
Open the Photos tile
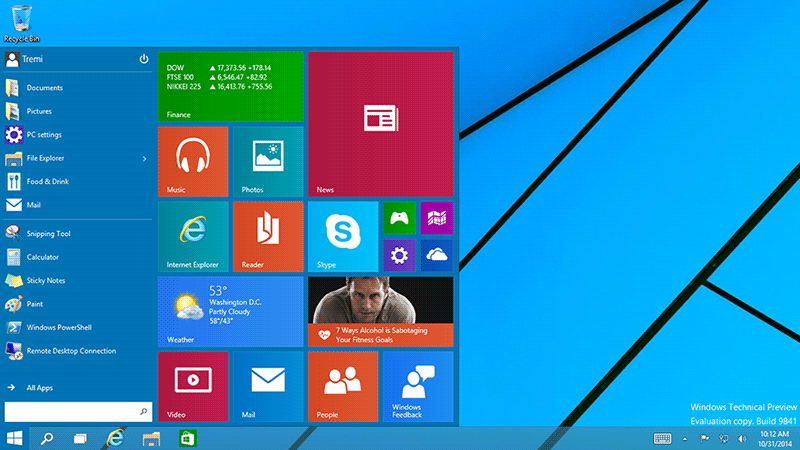(x=268, y=162)
